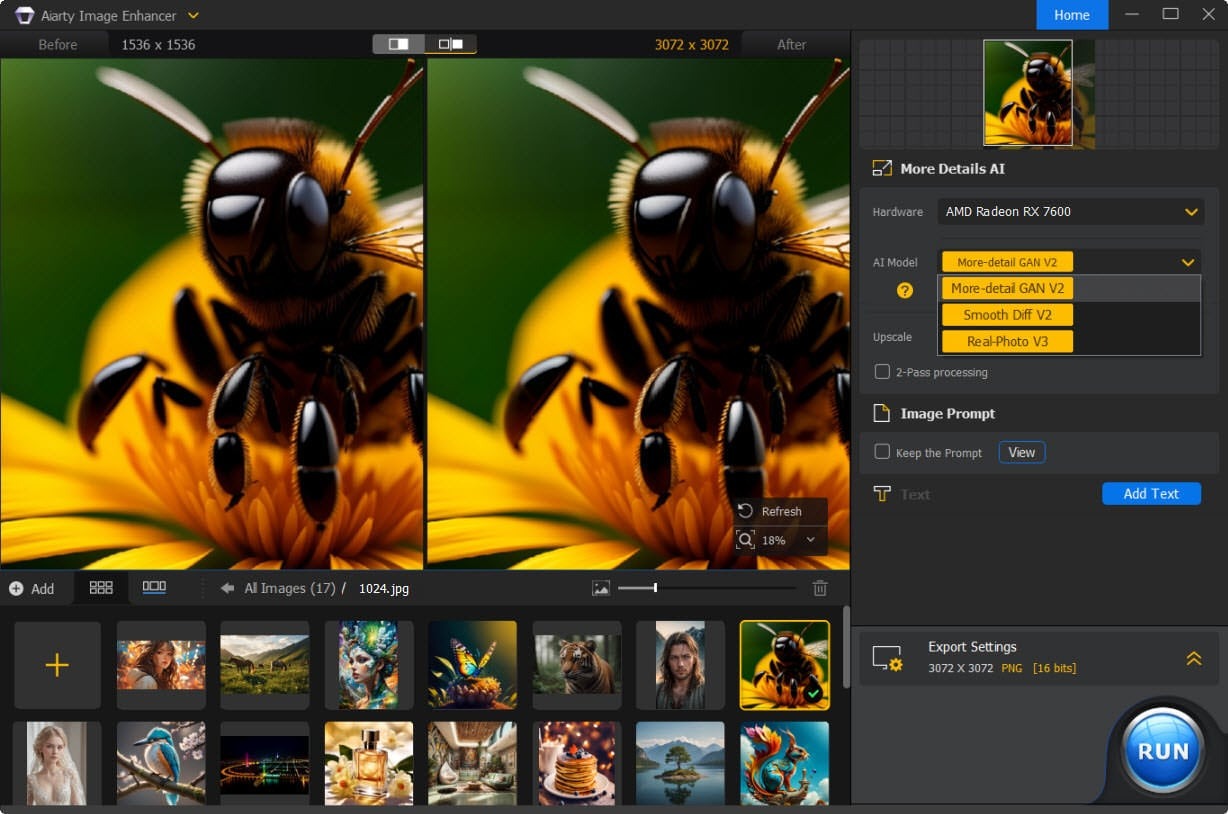
Task: Click the Export Settings gear icon
Action: (887, 658)
